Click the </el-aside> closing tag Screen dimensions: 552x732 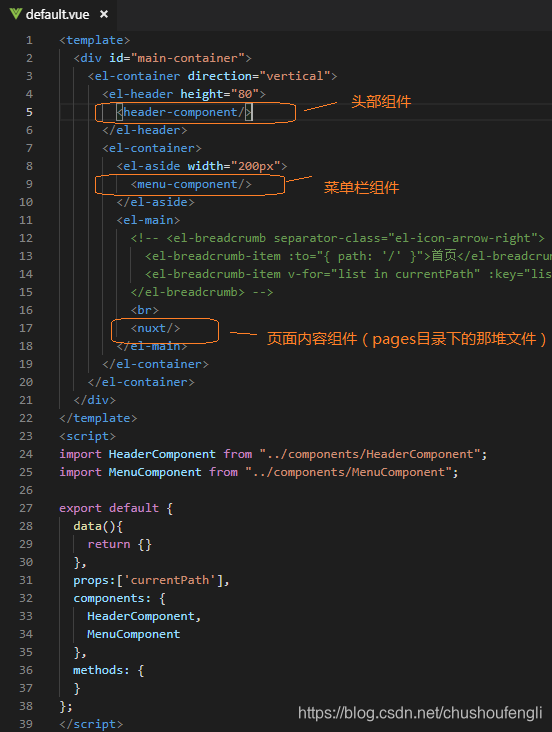point(155,202)
